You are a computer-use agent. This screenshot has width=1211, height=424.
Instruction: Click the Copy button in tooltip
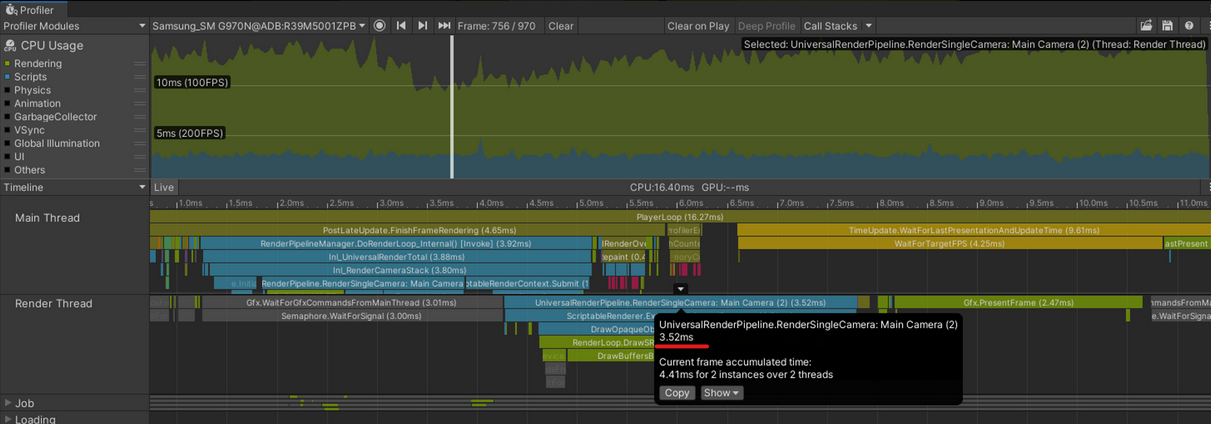tap(677, 393)
